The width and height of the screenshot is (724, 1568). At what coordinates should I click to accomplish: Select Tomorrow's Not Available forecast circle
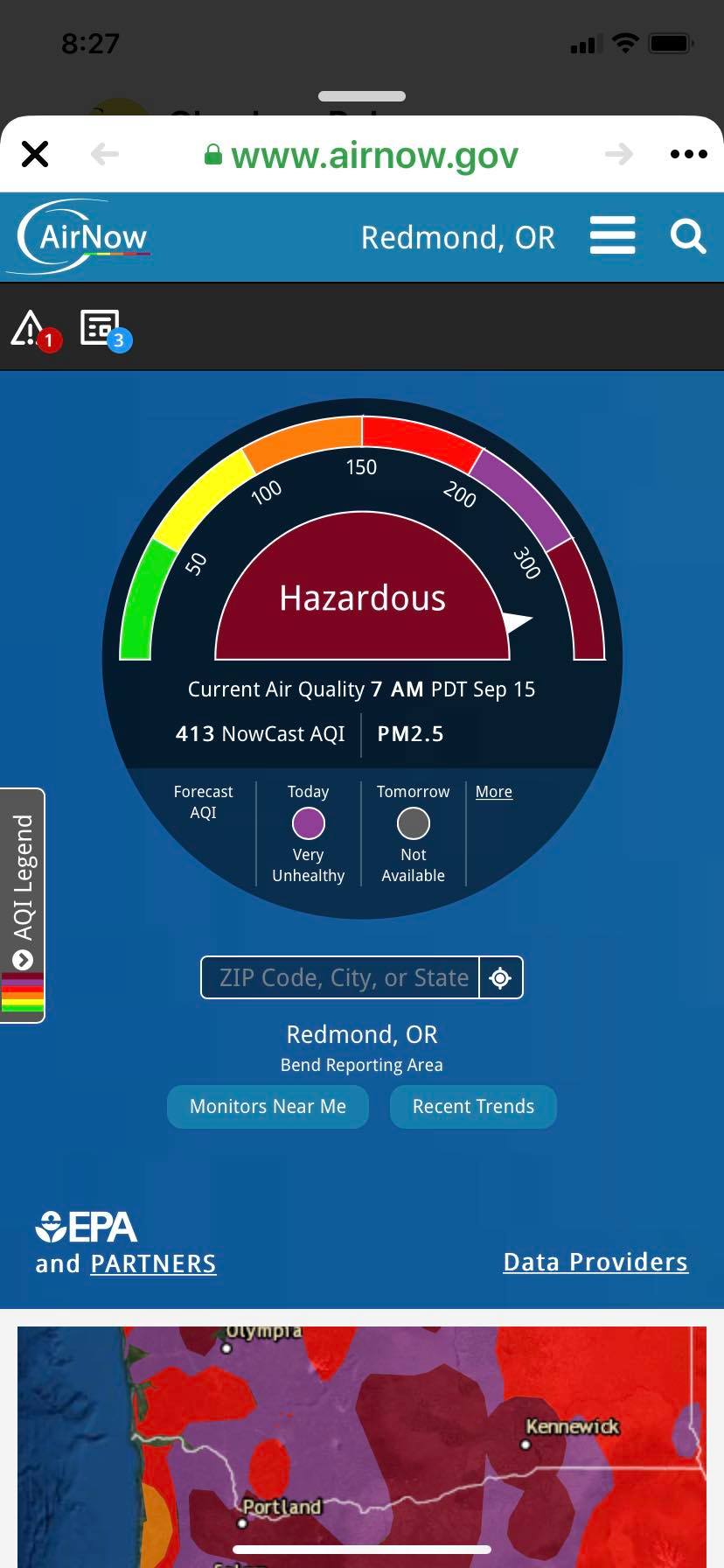coord(414,823)
